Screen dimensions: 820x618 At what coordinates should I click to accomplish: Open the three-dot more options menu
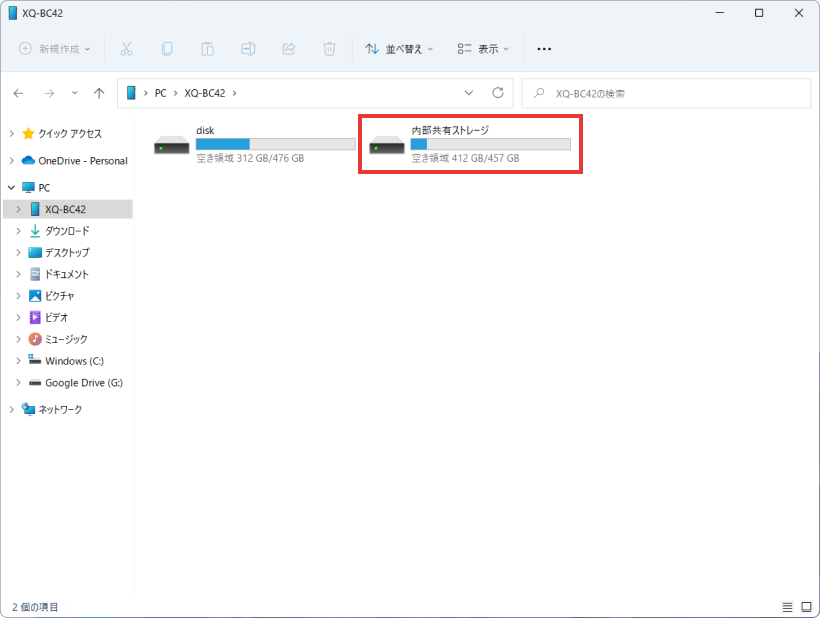(x=544, y=49)
